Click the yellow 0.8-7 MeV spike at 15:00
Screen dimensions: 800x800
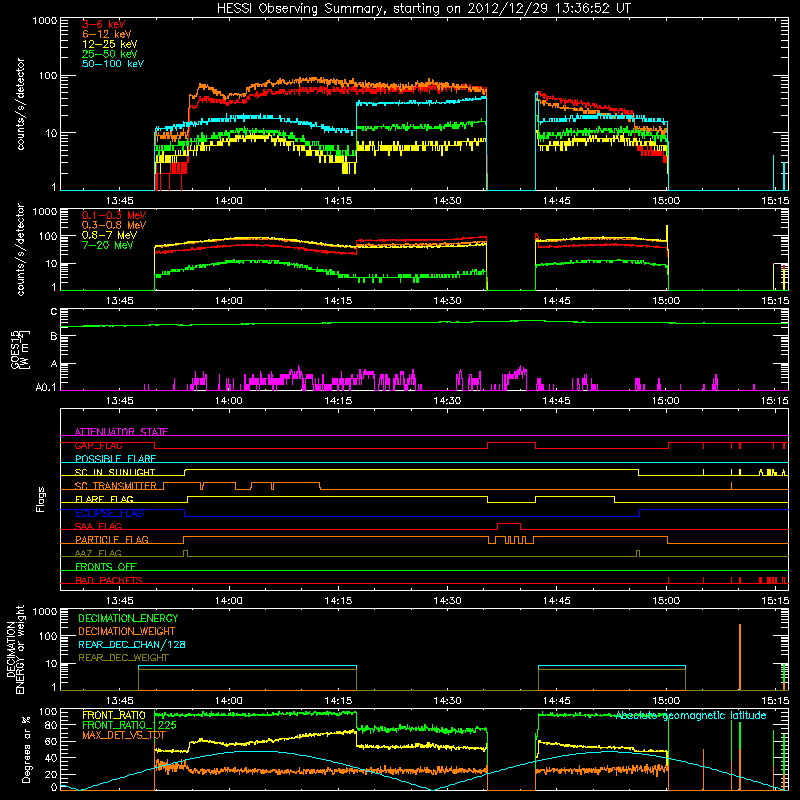(x=667, y=234)
